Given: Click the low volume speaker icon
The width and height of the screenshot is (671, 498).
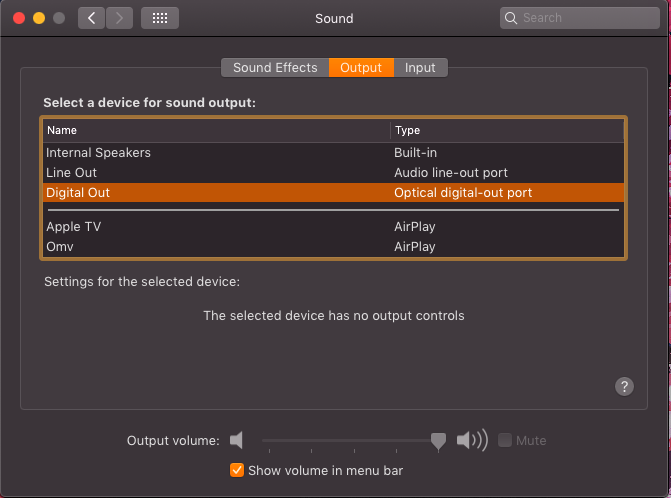Looking at the screenshot, I should (x=236, y=440).
